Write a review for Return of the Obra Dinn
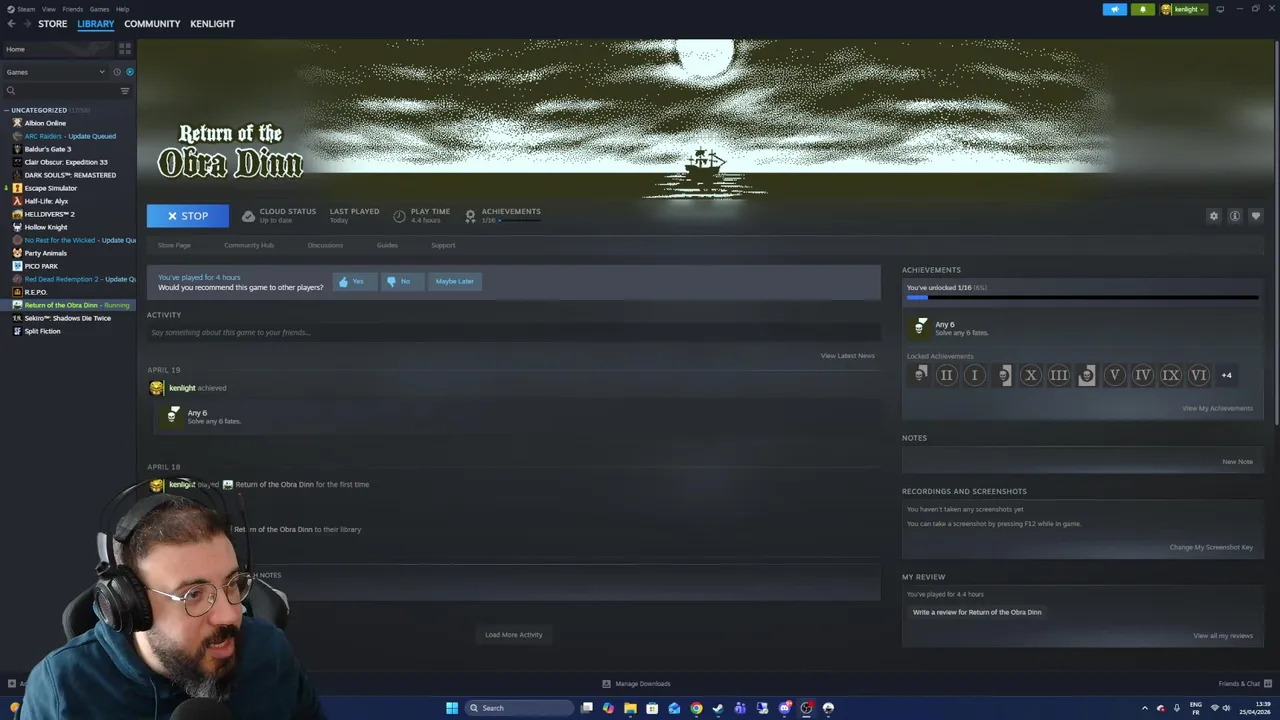1280x720 pixels. click(977, 612)
